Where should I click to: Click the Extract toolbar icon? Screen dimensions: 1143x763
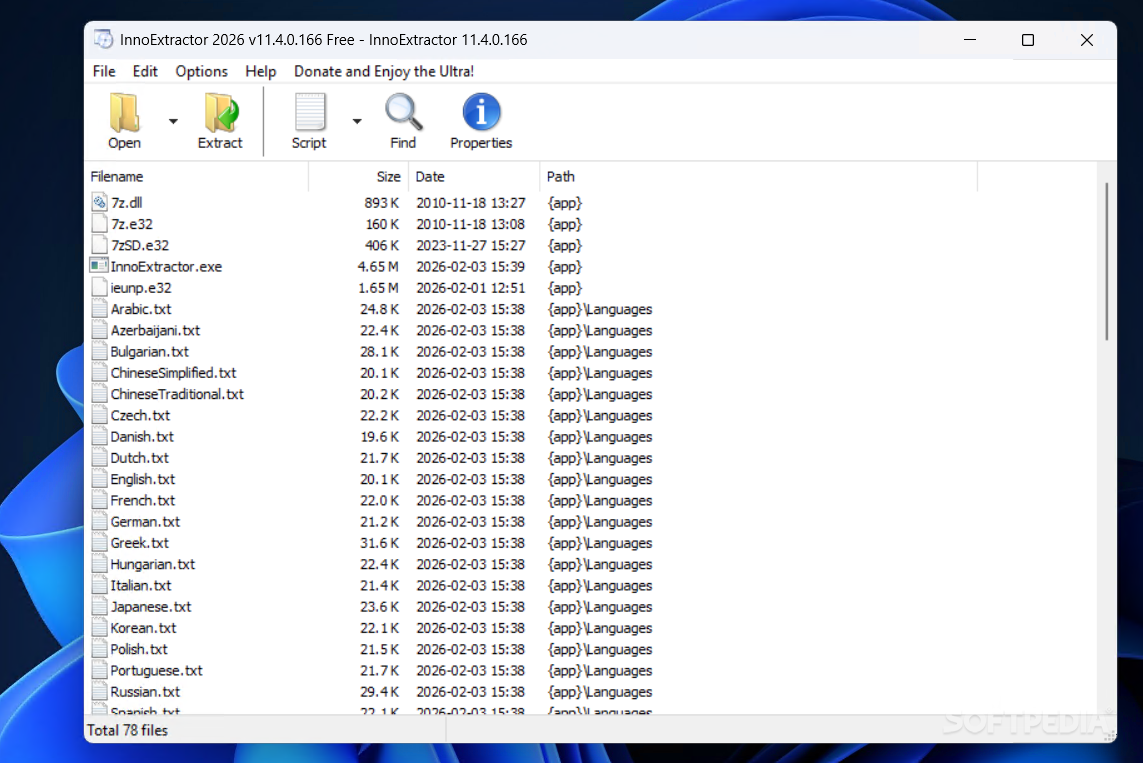tap(220, 112)
